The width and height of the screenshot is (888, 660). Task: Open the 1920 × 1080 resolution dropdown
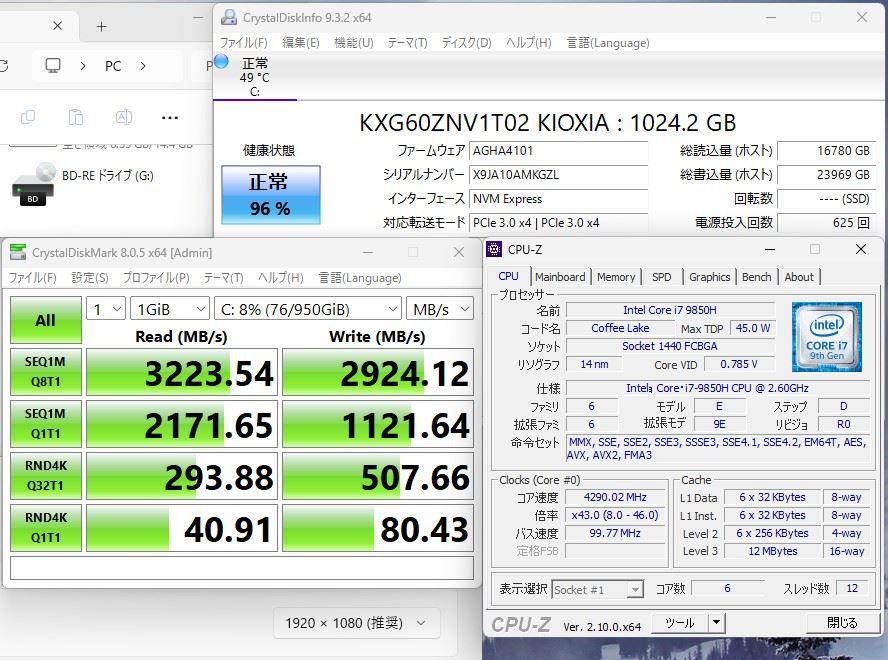(x=356, y=623)
